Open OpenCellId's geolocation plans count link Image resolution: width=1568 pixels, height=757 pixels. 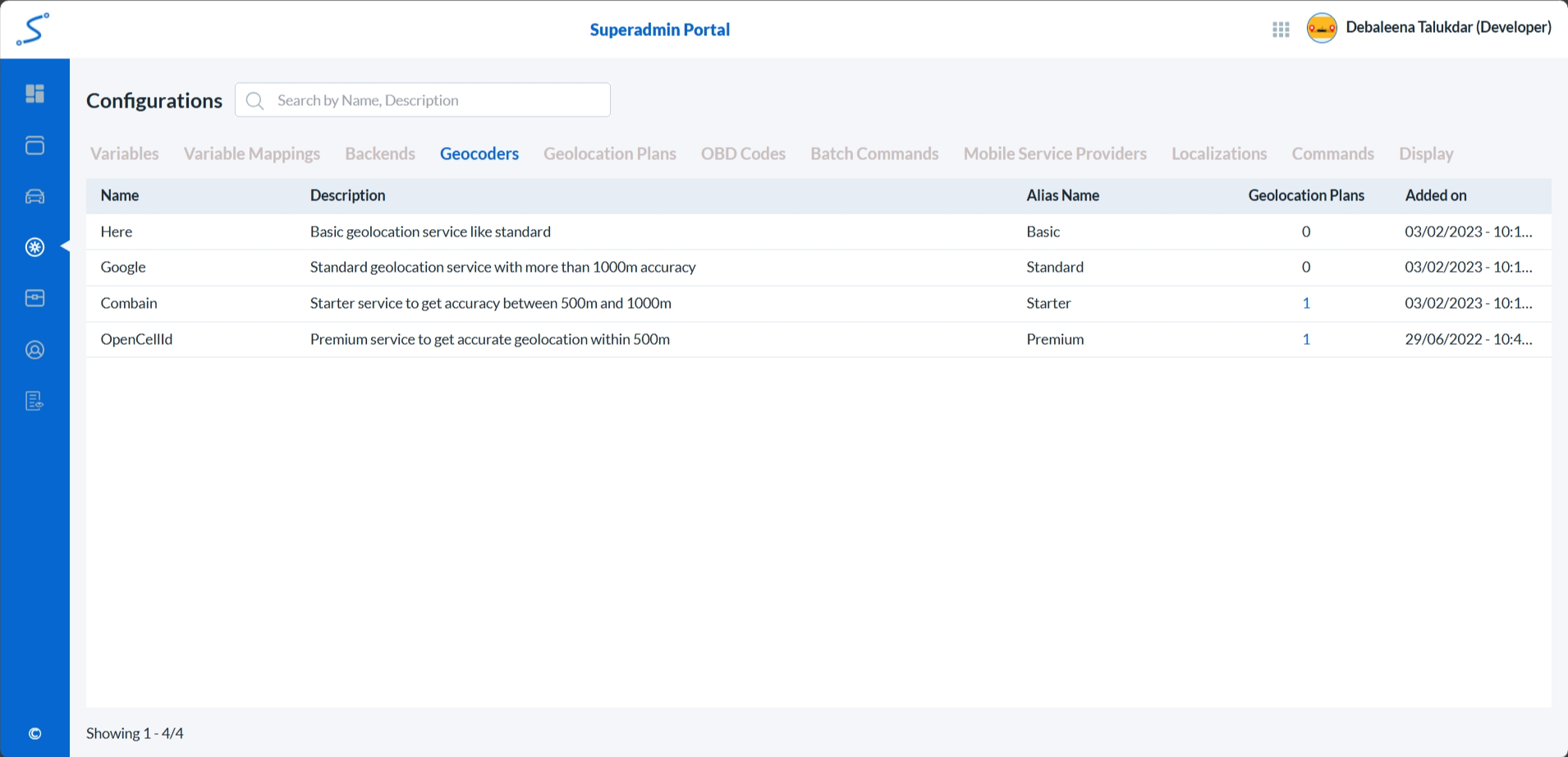tap(1305, 339)
